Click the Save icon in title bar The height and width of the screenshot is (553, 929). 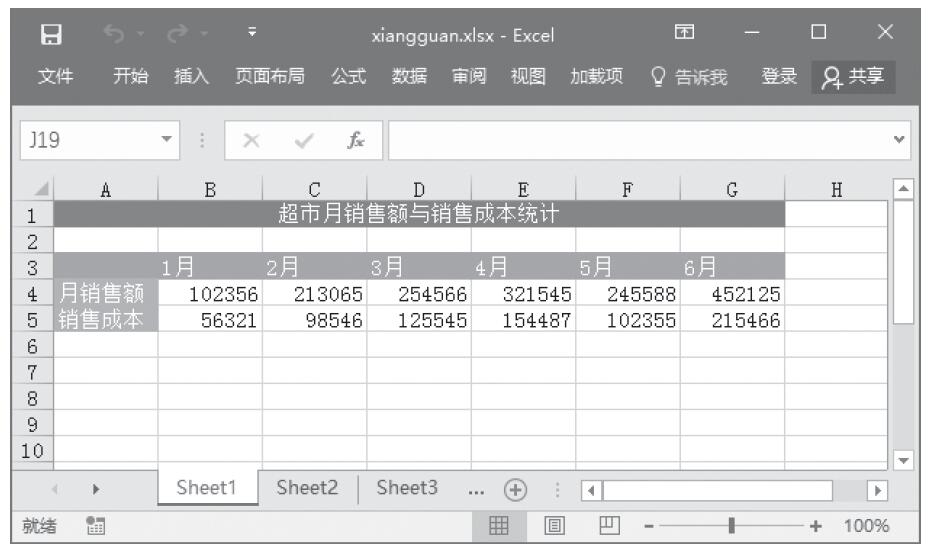[46, 34]
